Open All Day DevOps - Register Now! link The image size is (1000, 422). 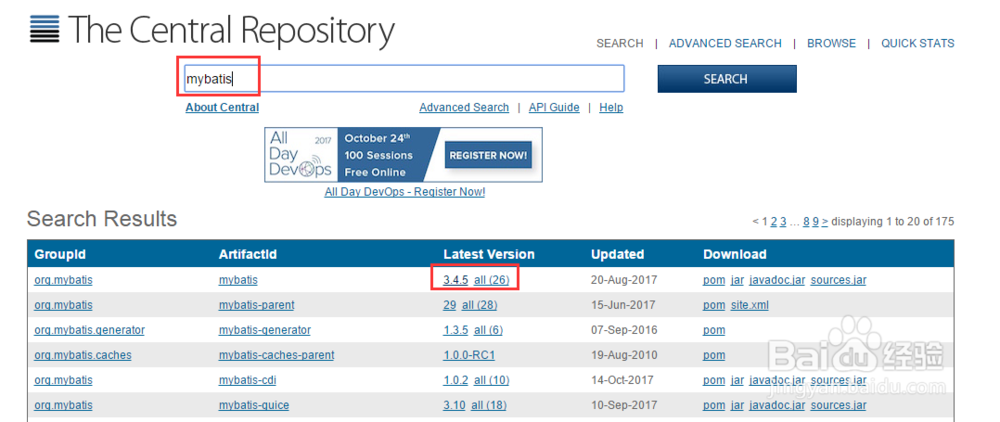tap(404, 192)
